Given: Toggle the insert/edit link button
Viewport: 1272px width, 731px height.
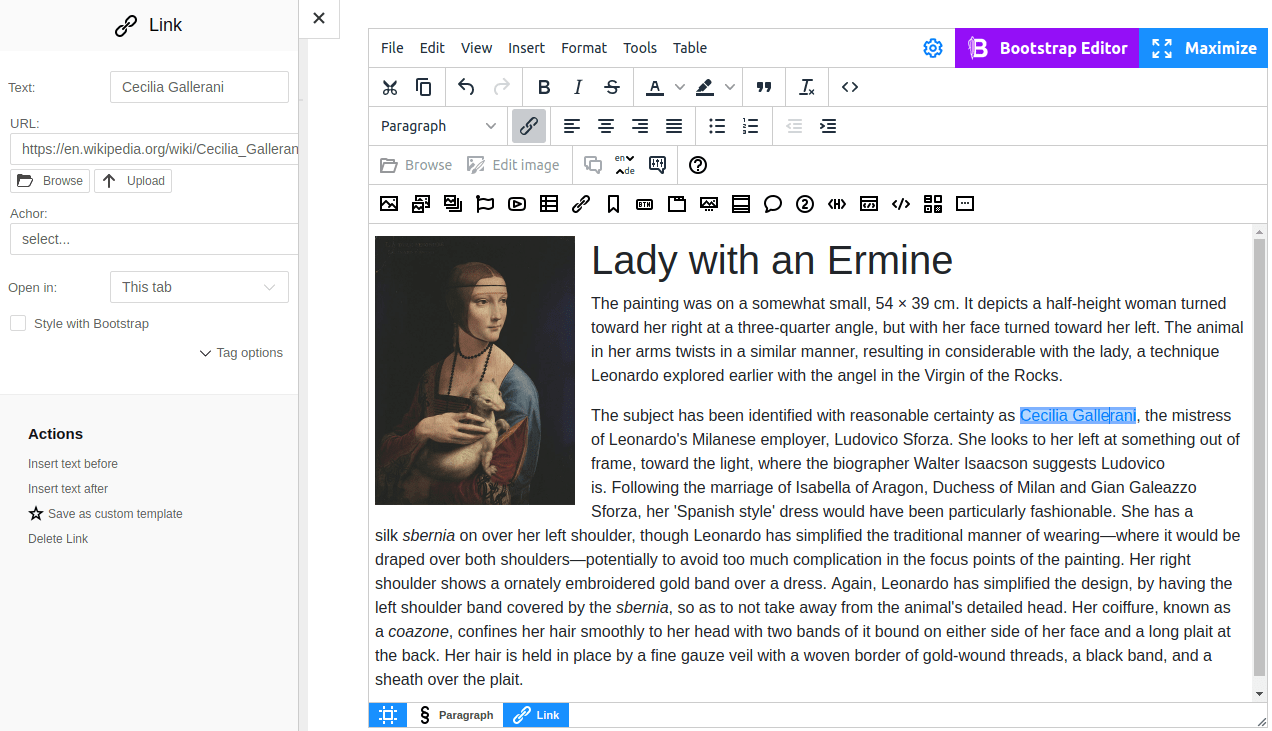Looking at the screenshot, I should pyautogui.click(x=529, y=126).
